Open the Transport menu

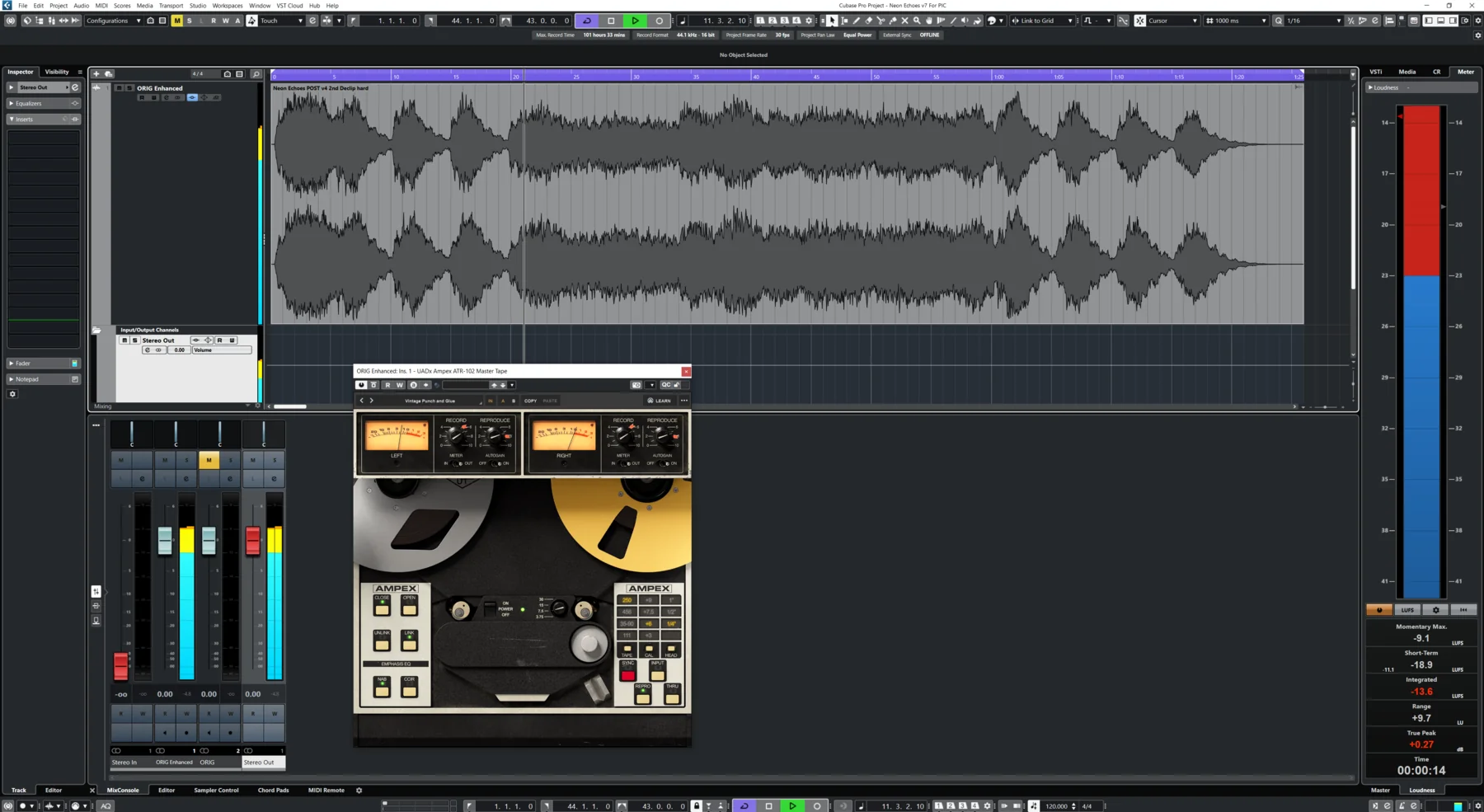171,6
